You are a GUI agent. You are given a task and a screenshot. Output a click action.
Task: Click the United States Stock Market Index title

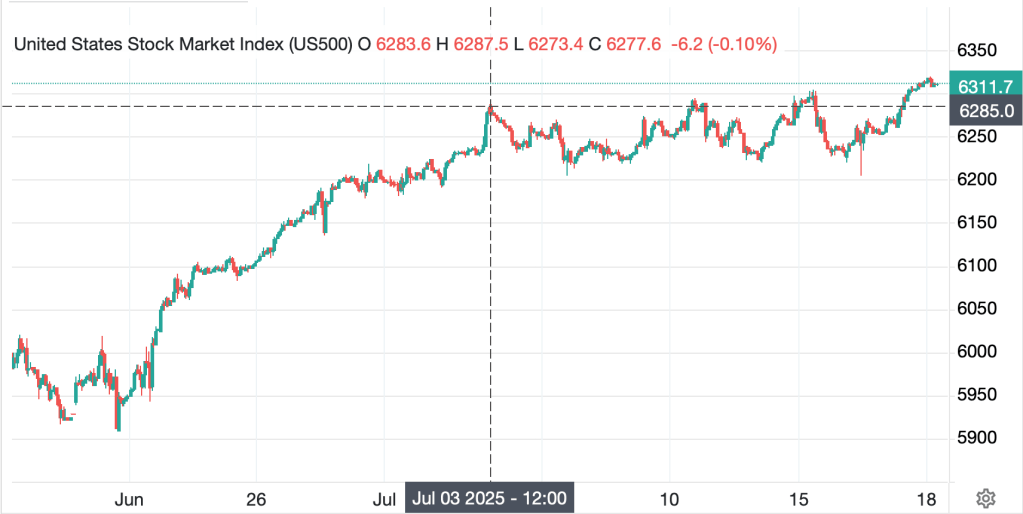(x=180, y=43)
